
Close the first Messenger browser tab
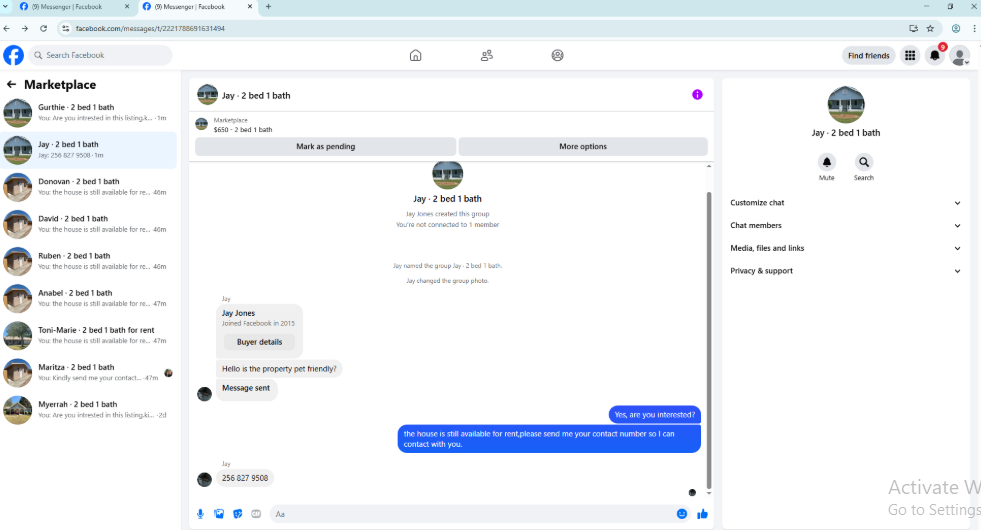pyautogui.click(x=127, y=6)
